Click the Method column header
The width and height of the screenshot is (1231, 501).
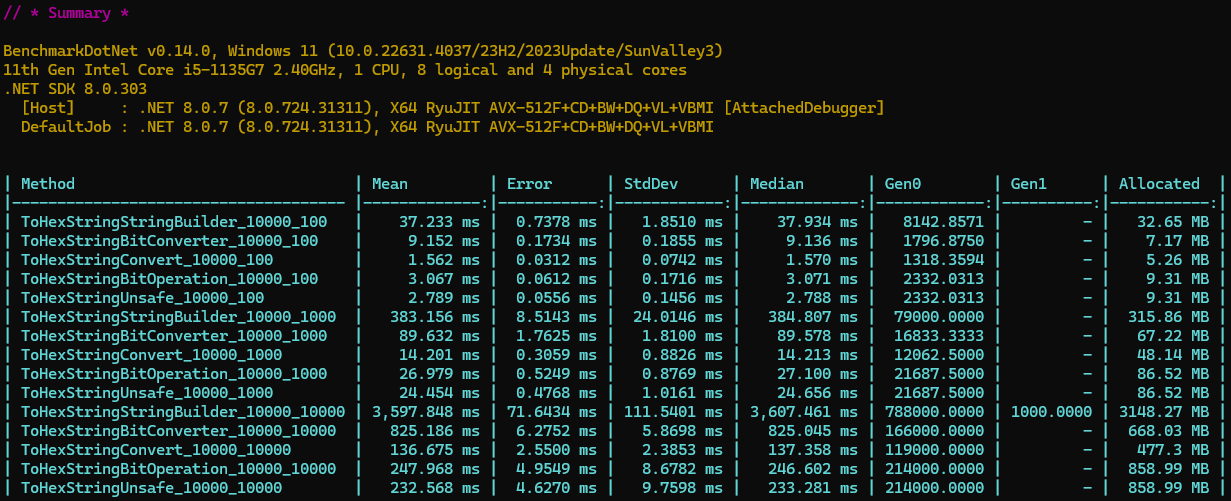point(48,184)
